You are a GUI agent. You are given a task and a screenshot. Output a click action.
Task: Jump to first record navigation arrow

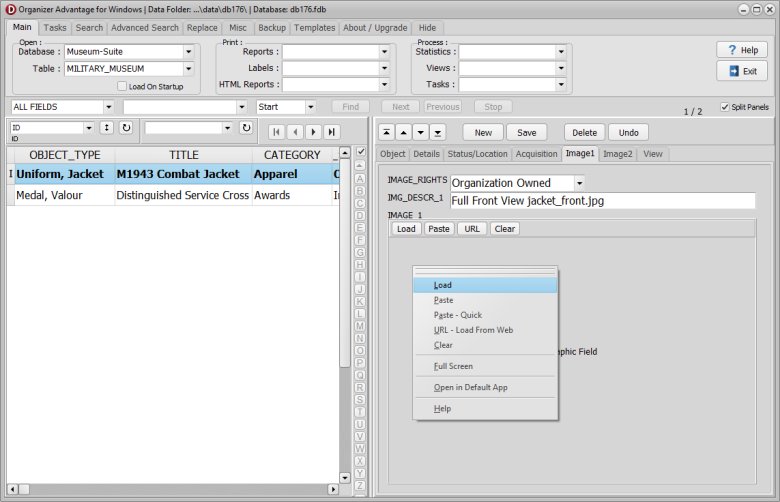coord(277,131)
